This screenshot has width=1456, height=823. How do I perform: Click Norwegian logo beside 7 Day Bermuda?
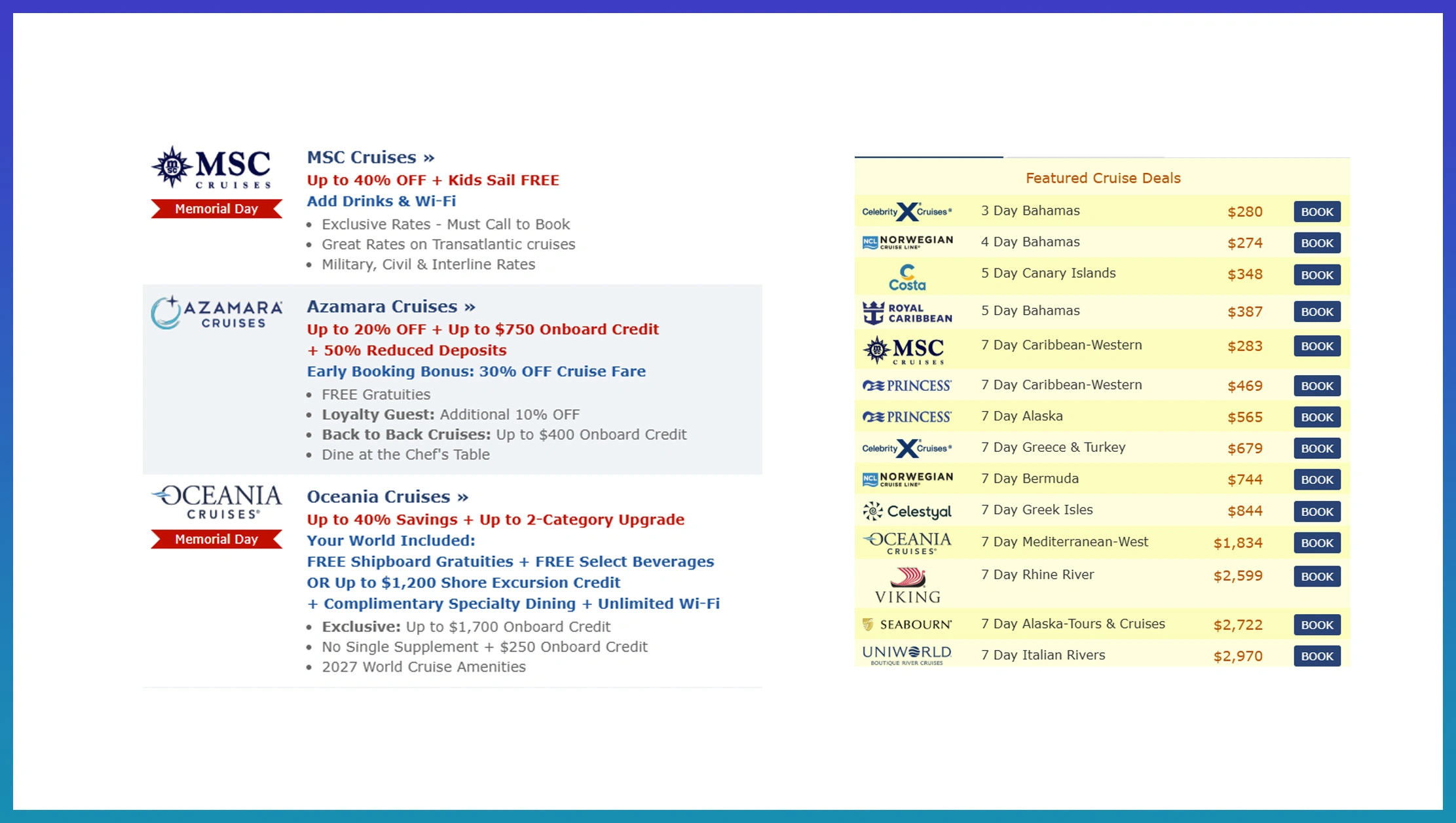[907, 479]
